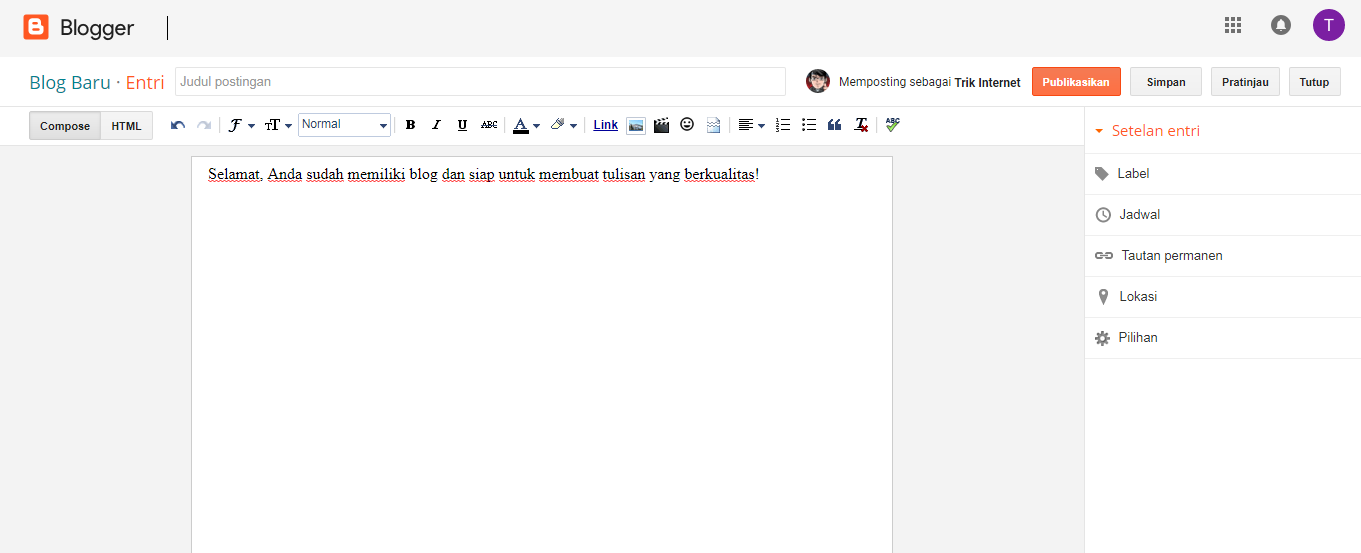This screenshot has width=1361, height=553.
Task: Open the text color picker
Action: (526, 125)
